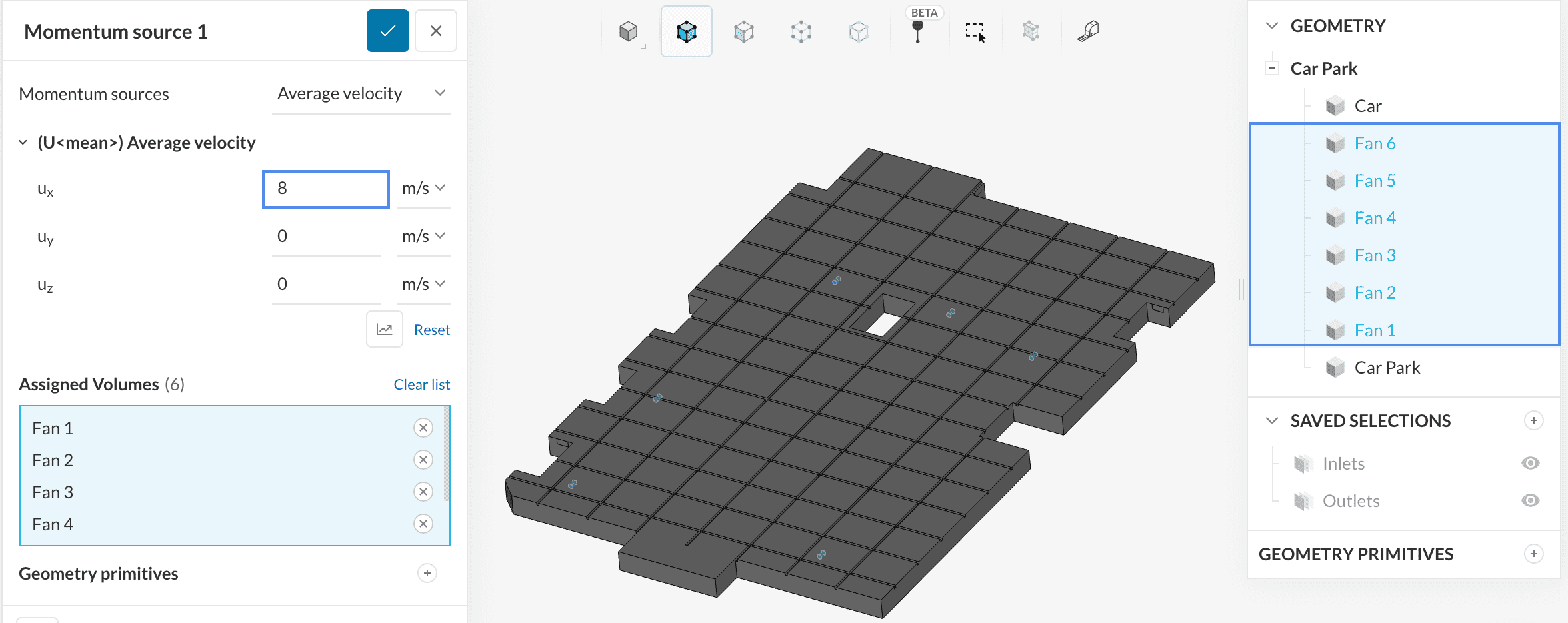Select the node selection mode icon
1568x623 pixels.
tap(801, 31)
